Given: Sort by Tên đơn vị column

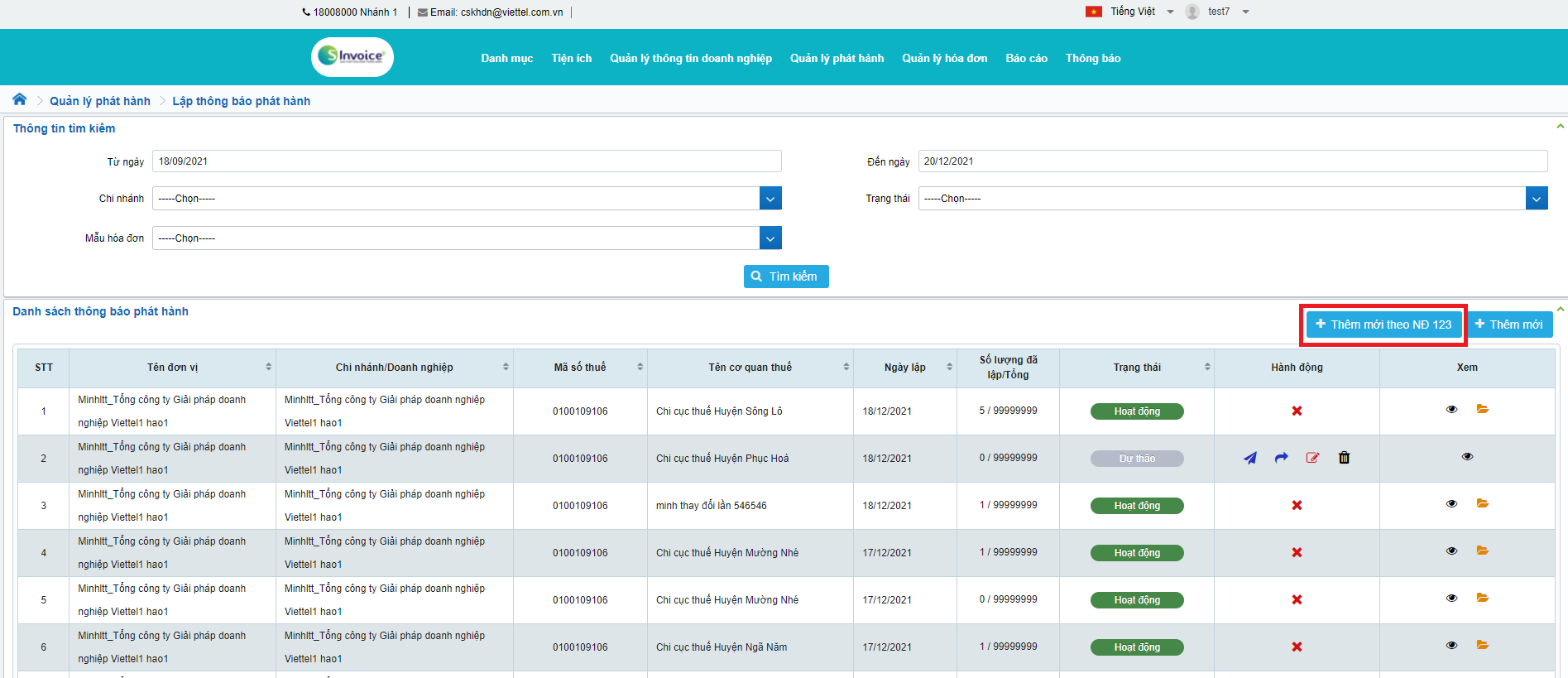Looking at the screenshot, I should click(268, 367).
